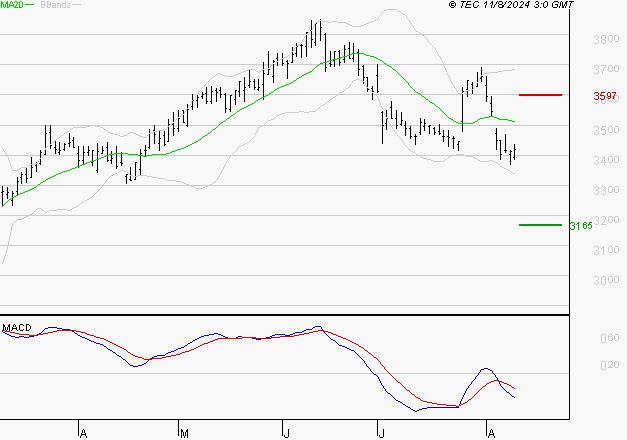The height and width of the screenshot is (440, 627).
Task: Click the 3800 price axis label
Action: click(606, 39)
